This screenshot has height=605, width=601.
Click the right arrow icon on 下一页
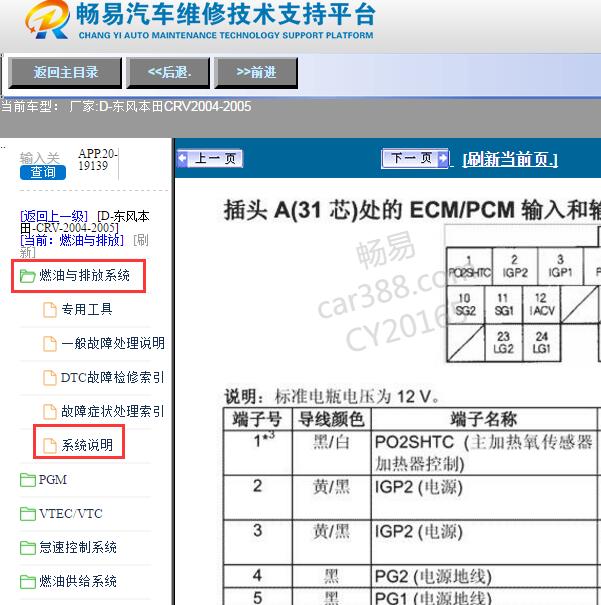coord(443,158)
